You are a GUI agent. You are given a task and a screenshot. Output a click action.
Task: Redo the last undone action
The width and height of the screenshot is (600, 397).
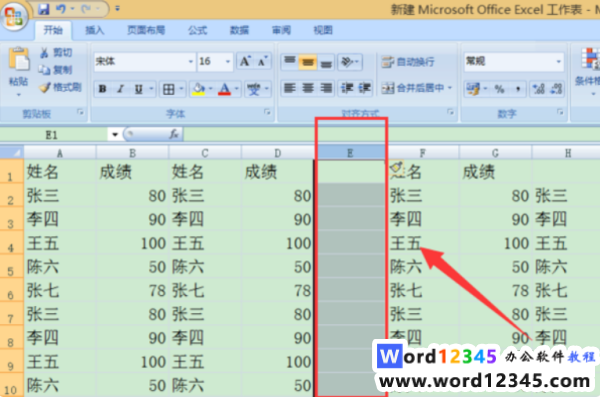[x=86, y=9]
